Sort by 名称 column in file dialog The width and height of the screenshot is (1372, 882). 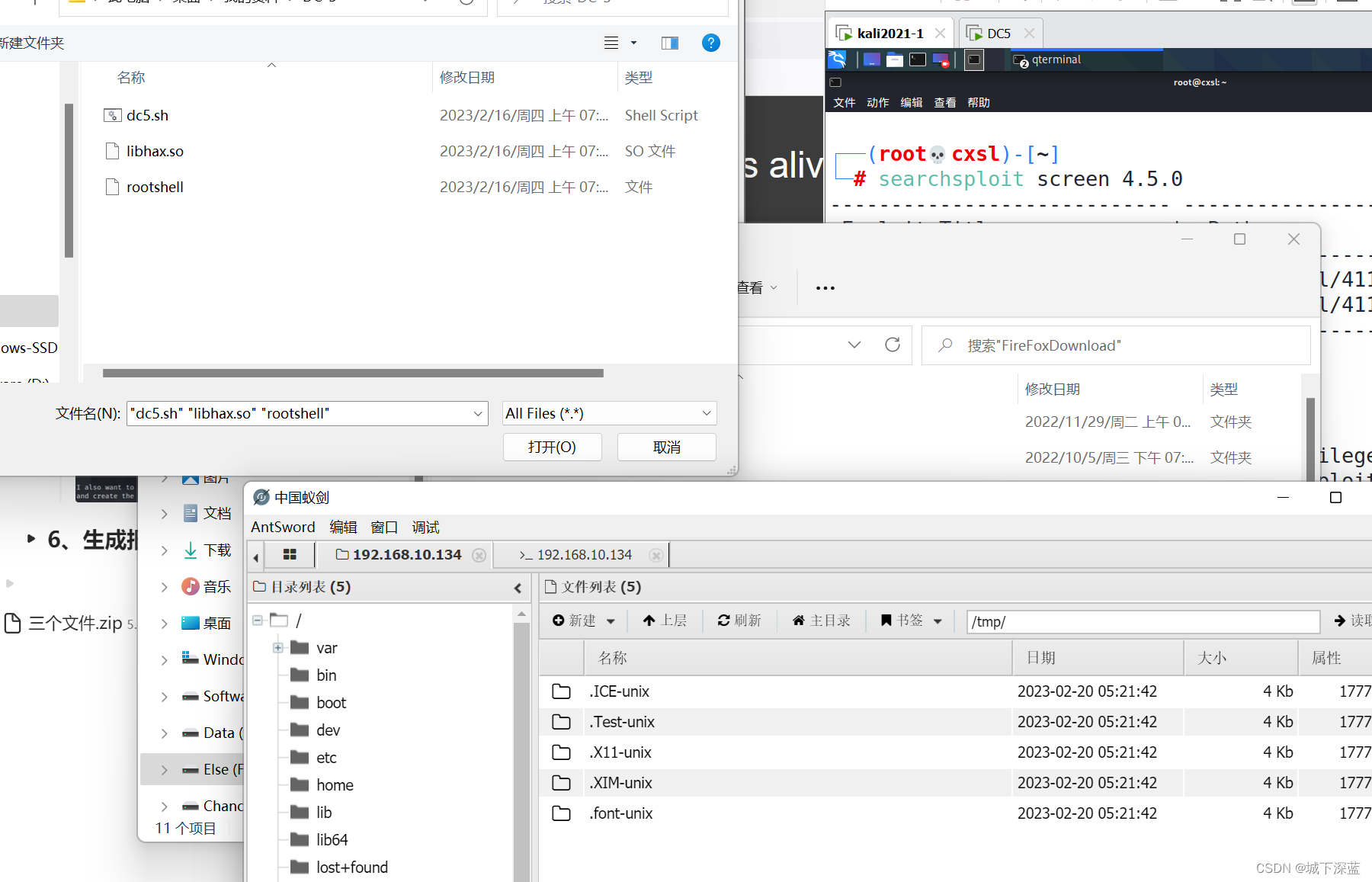pos(131,77)
